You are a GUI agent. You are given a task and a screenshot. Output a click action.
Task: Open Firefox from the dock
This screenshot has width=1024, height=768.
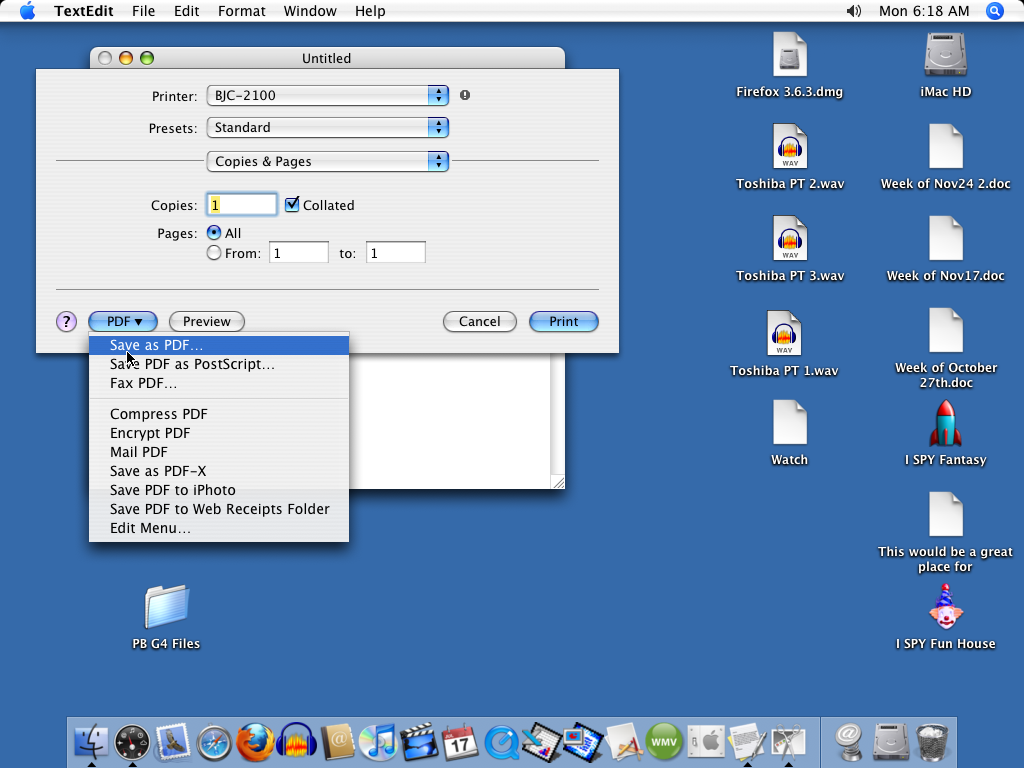255,743
